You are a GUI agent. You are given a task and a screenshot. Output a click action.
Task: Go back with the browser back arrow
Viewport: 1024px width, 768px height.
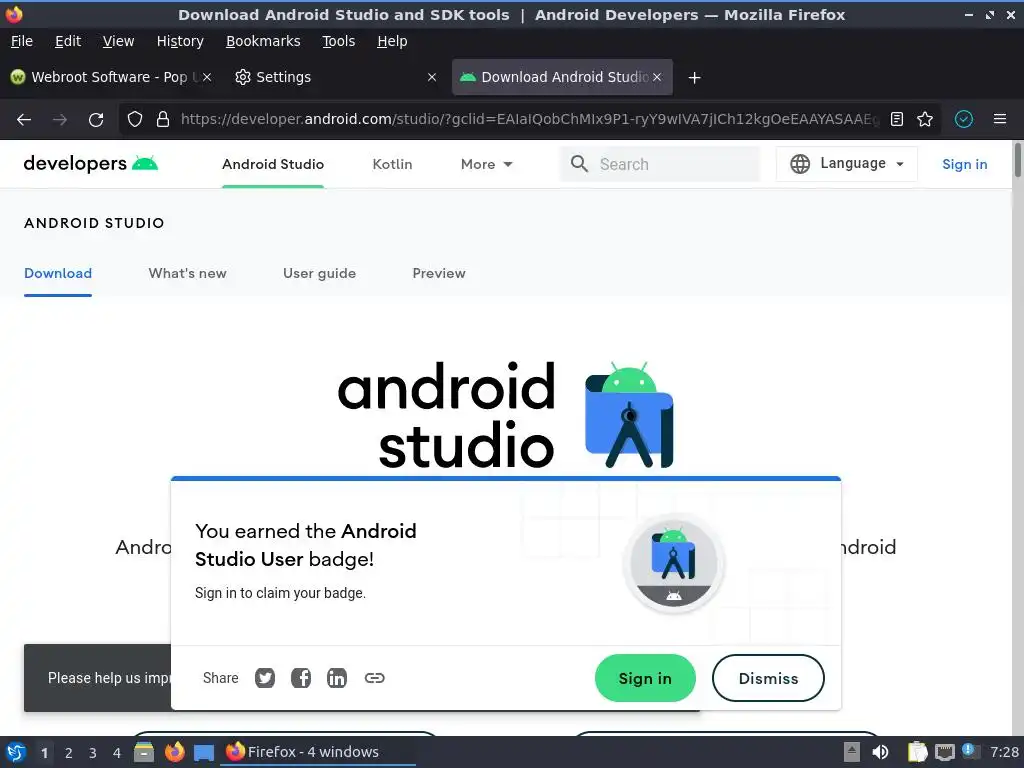tap(24, 120)
